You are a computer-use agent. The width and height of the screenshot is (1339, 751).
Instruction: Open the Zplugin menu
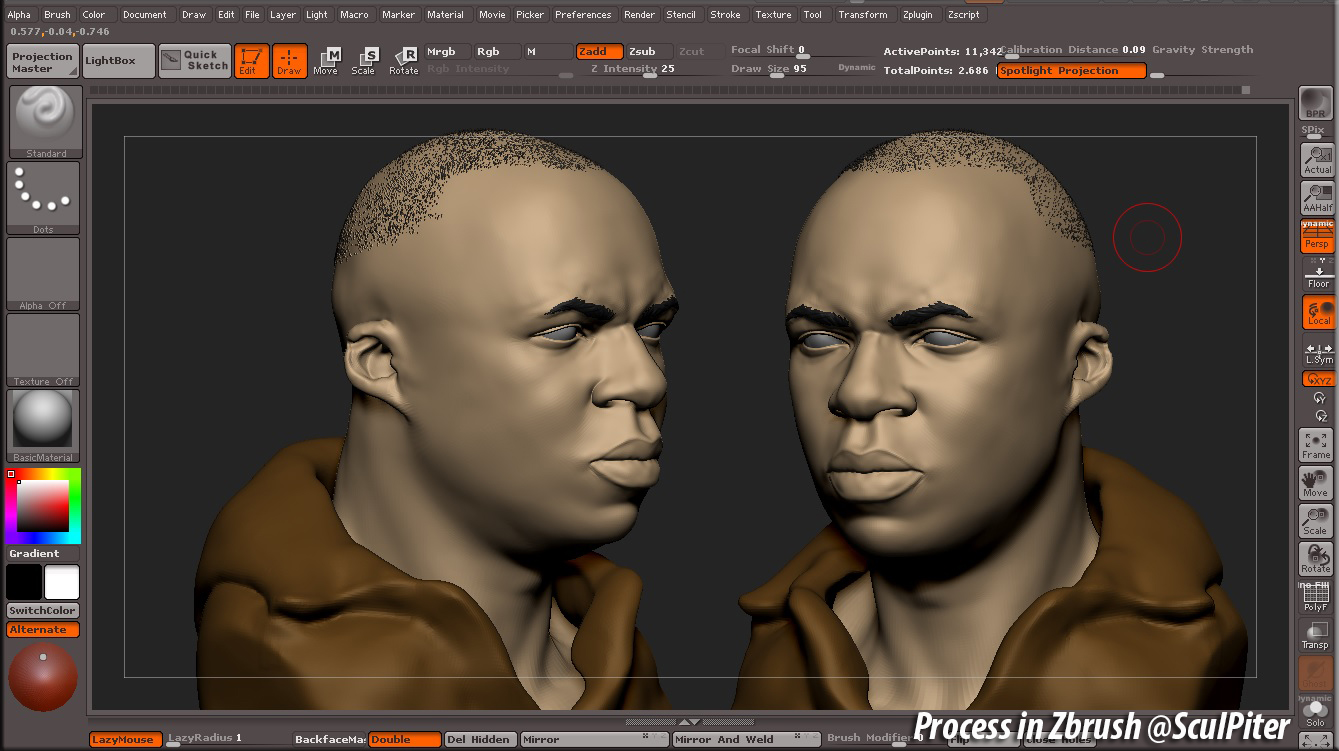[x=917, y=15]
